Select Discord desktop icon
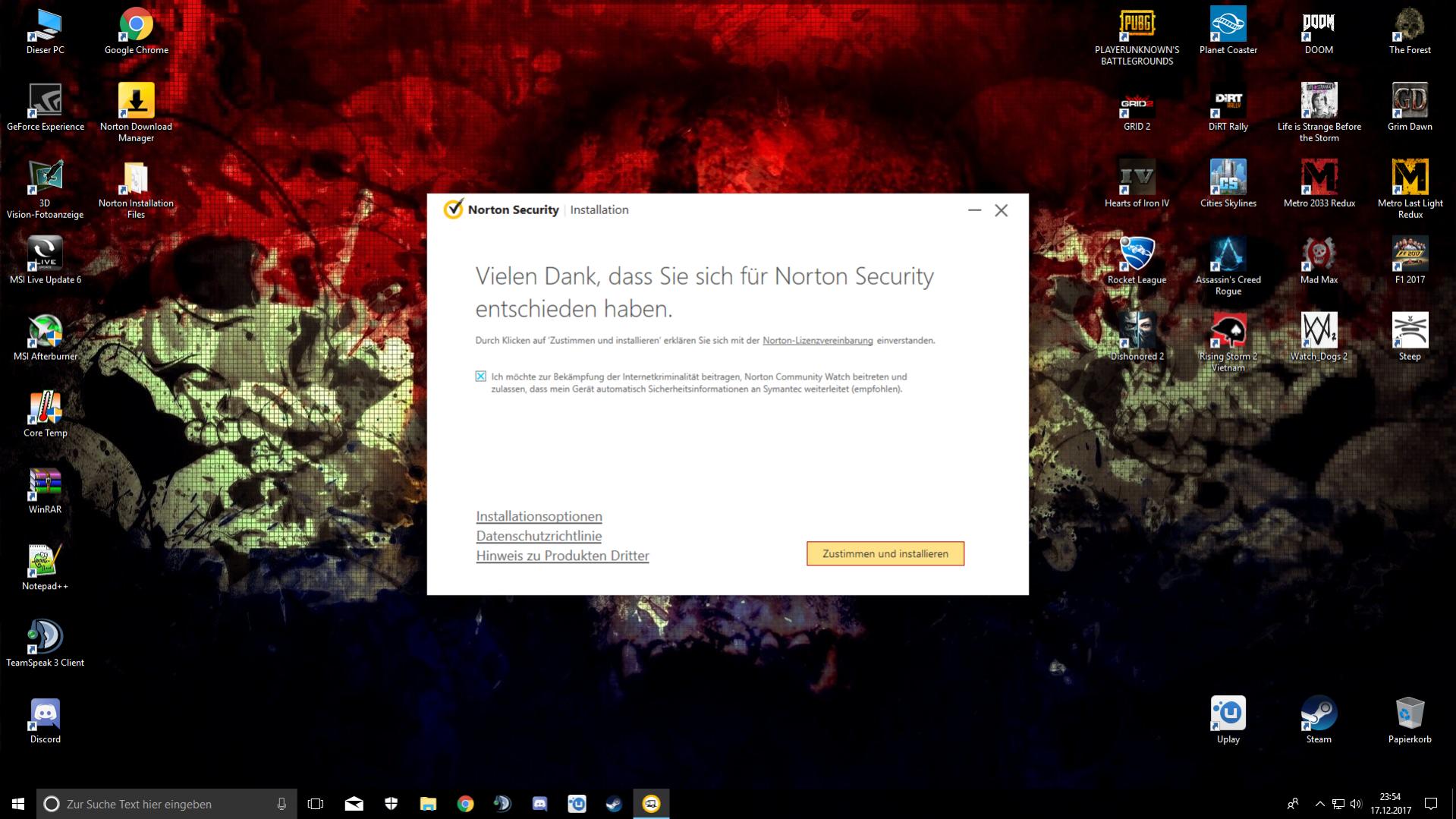This screenshot has width=1456, height=819. point(46,720)
